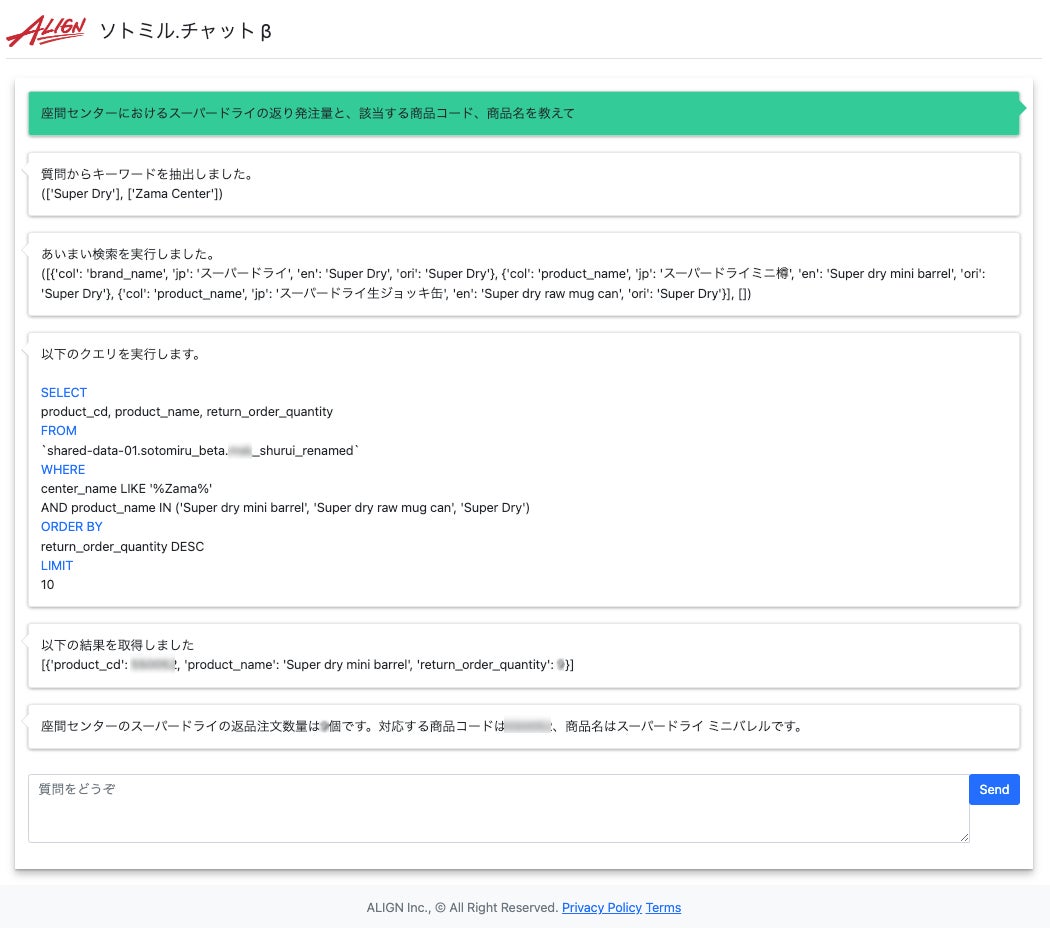Click the Send button
The height and width of the screenshot is (928, 1050).
(x=994, y=789)
